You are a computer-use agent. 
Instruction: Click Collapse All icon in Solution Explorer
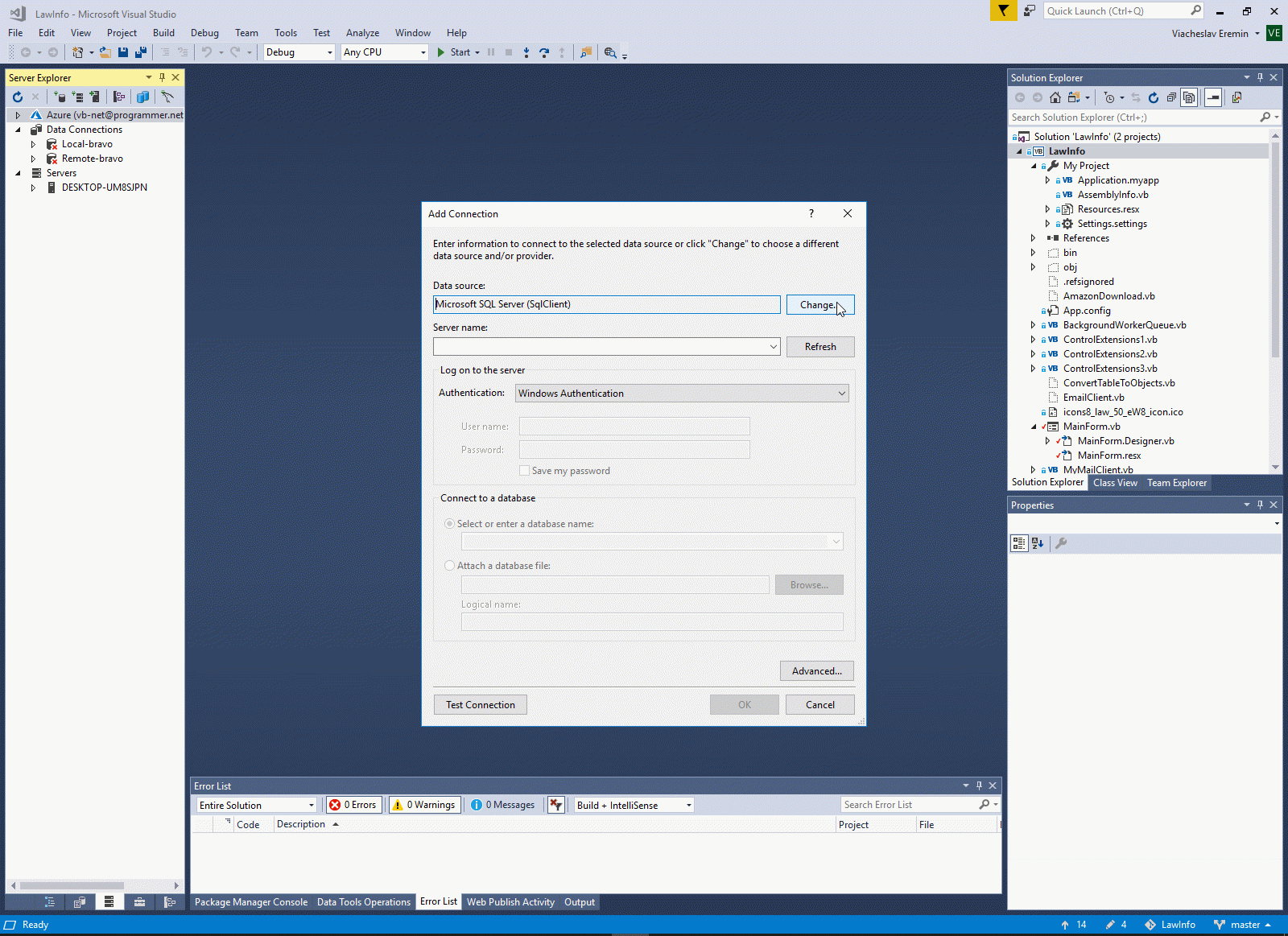(x=1171, y=97)
